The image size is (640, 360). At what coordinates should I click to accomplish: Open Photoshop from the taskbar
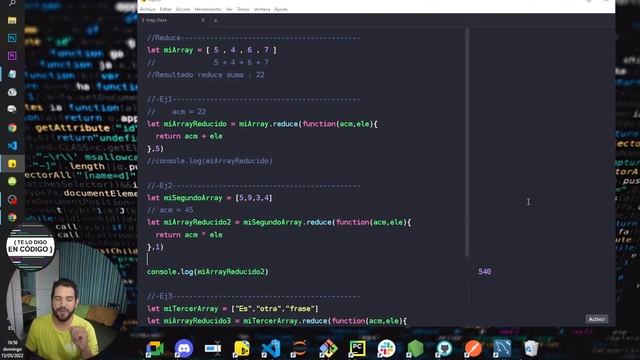click(x=12, y=38)
